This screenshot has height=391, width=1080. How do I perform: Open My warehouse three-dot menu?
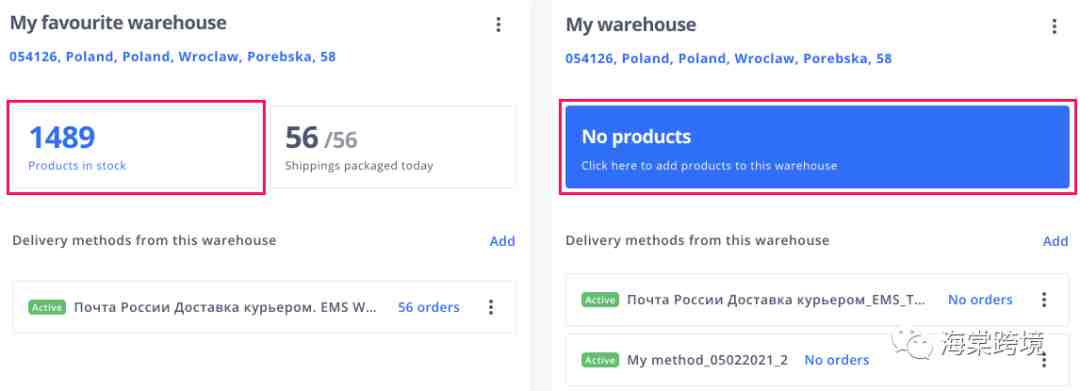1054,26
